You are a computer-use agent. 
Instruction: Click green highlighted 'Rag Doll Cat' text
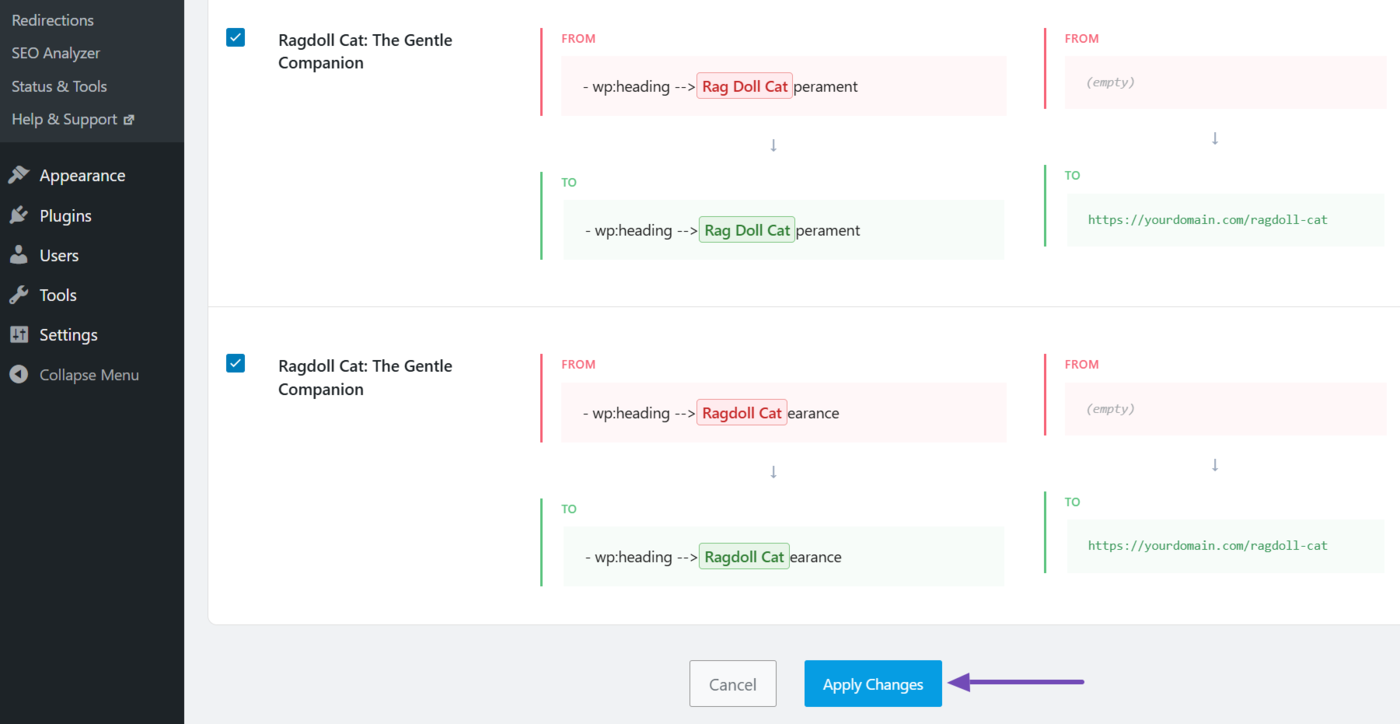[x=747, y=230]
